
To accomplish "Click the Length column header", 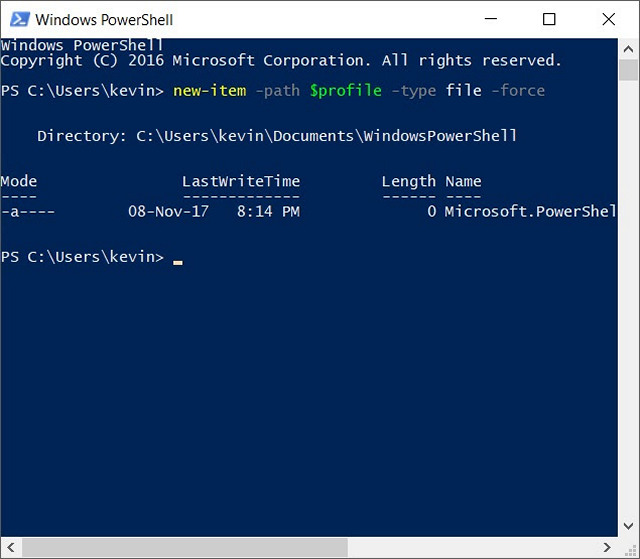I will (x=408, y=181).
